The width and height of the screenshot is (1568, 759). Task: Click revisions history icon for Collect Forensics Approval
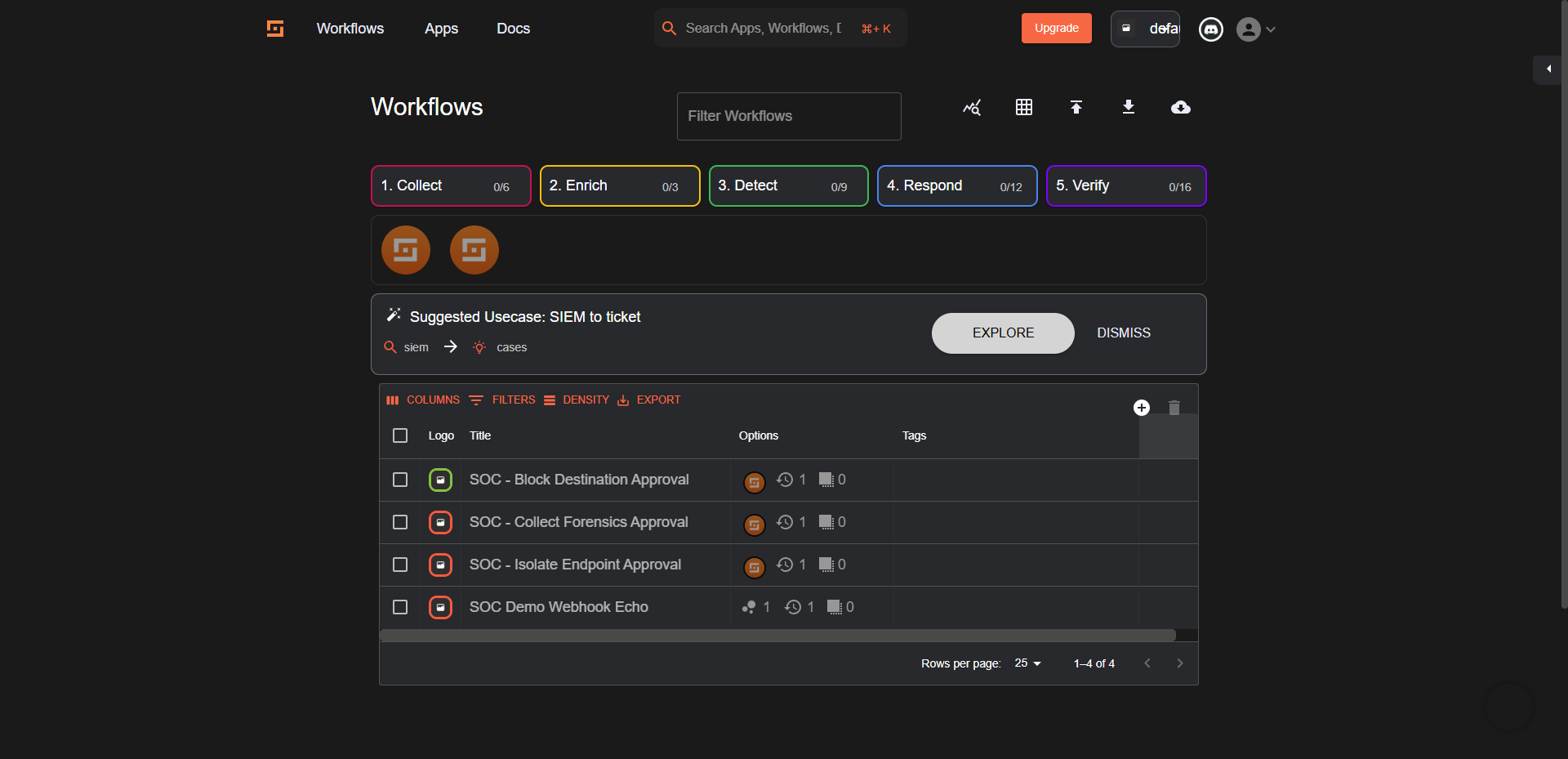pyautogui.click(x=785, y=522)
